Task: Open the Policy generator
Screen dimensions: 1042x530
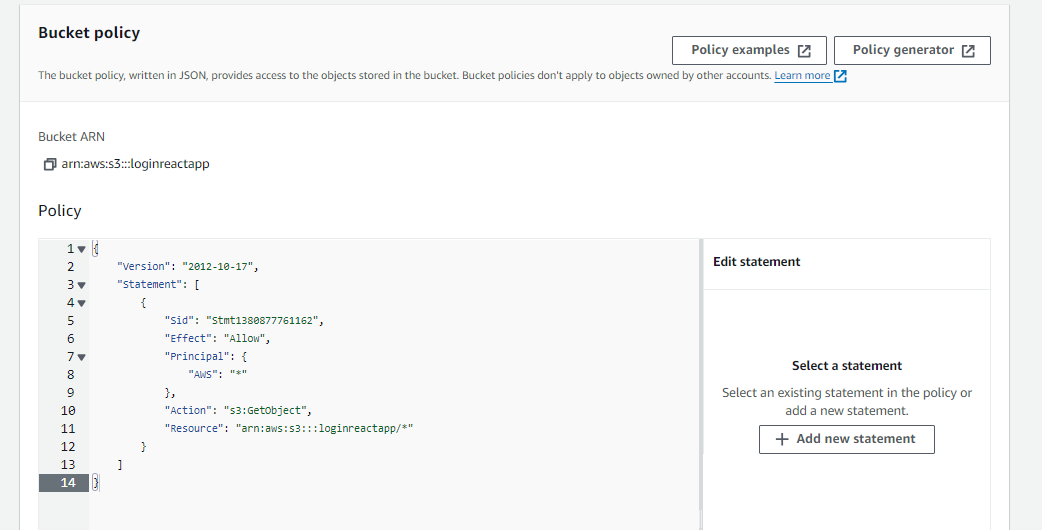Action: 904,50
